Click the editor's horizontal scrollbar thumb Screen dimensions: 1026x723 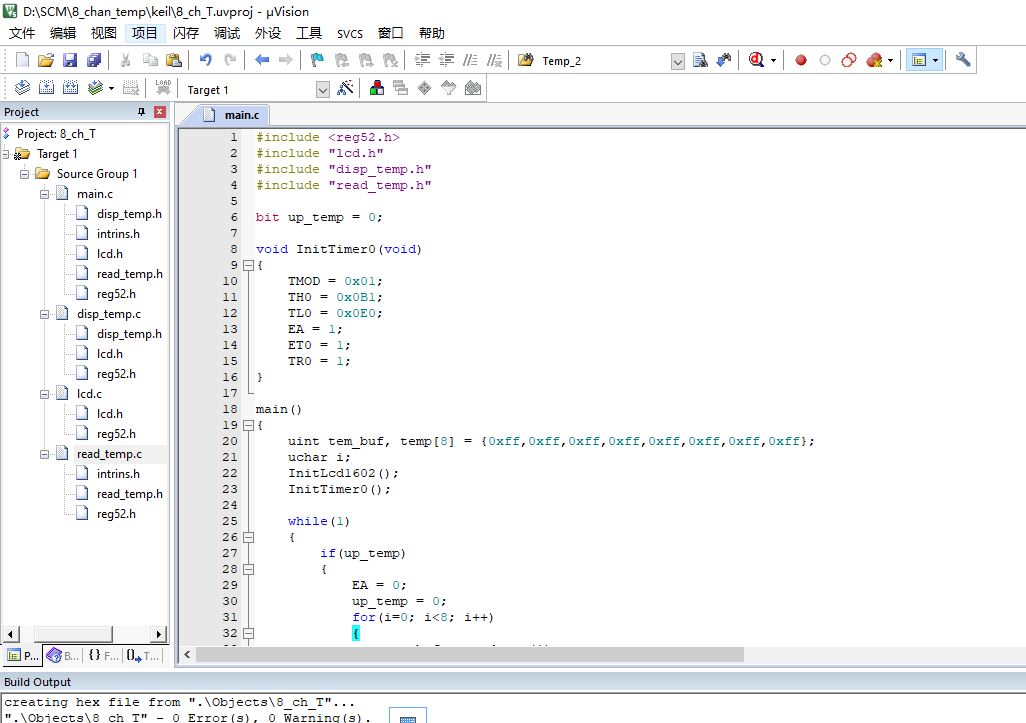(x=470, y=654)
